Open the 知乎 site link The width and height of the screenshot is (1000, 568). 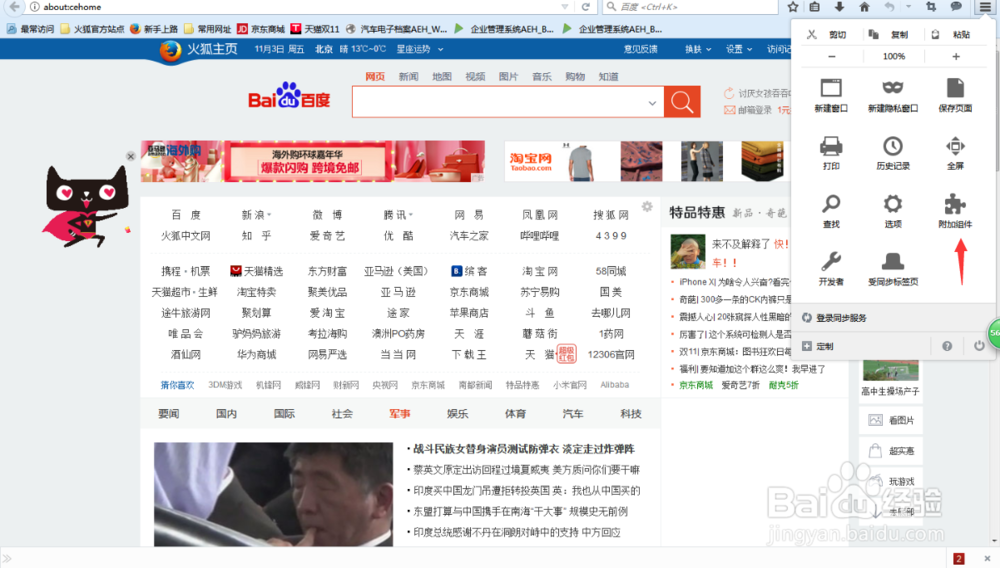point(256,236)
